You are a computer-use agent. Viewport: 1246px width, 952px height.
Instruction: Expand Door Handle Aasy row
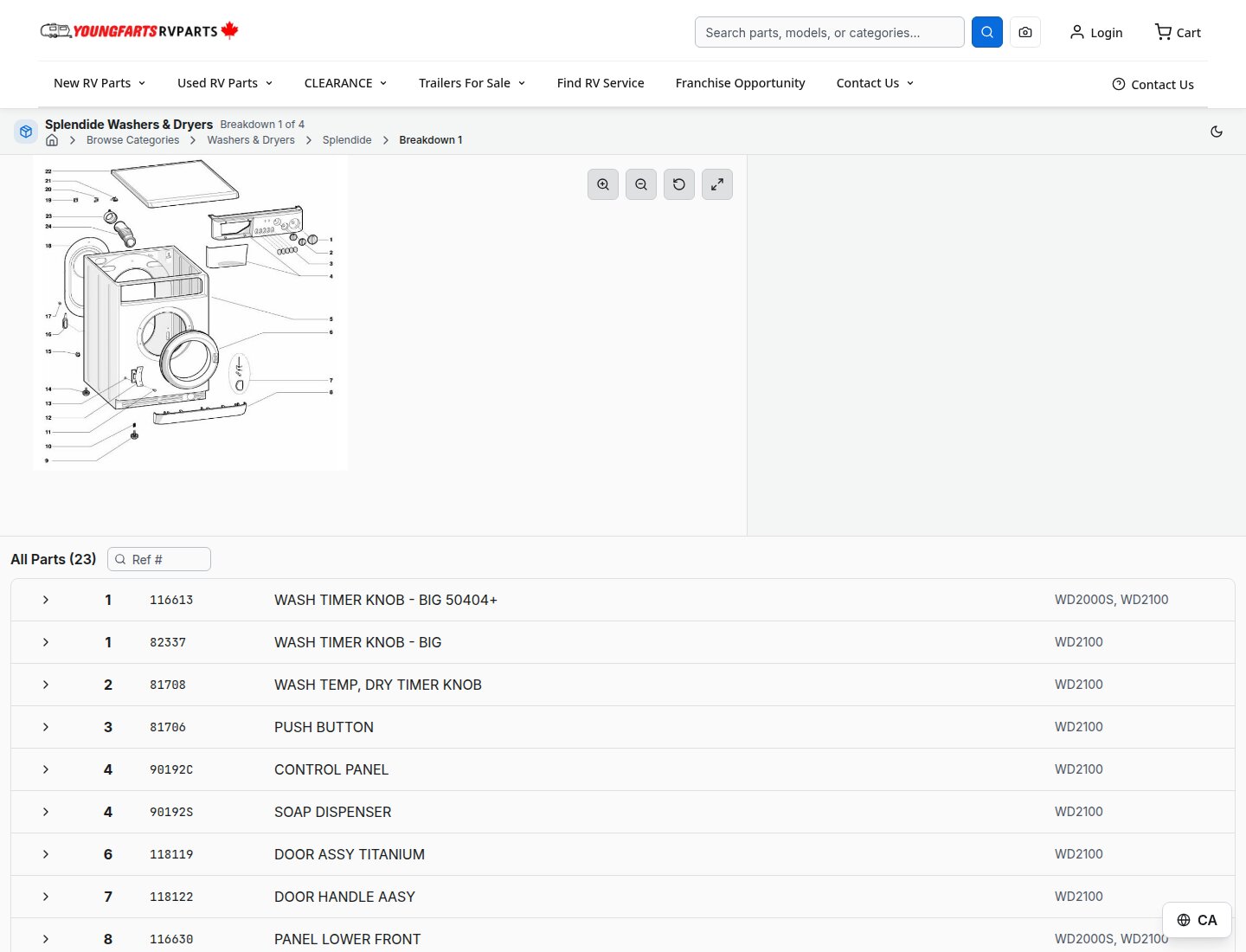coord(46,897)
